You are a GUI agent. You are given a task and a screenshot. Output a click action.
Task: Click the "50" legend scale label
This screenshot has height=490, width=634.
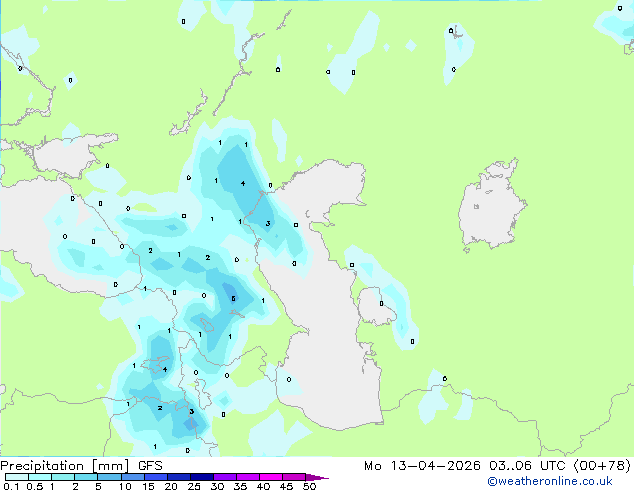309,486
